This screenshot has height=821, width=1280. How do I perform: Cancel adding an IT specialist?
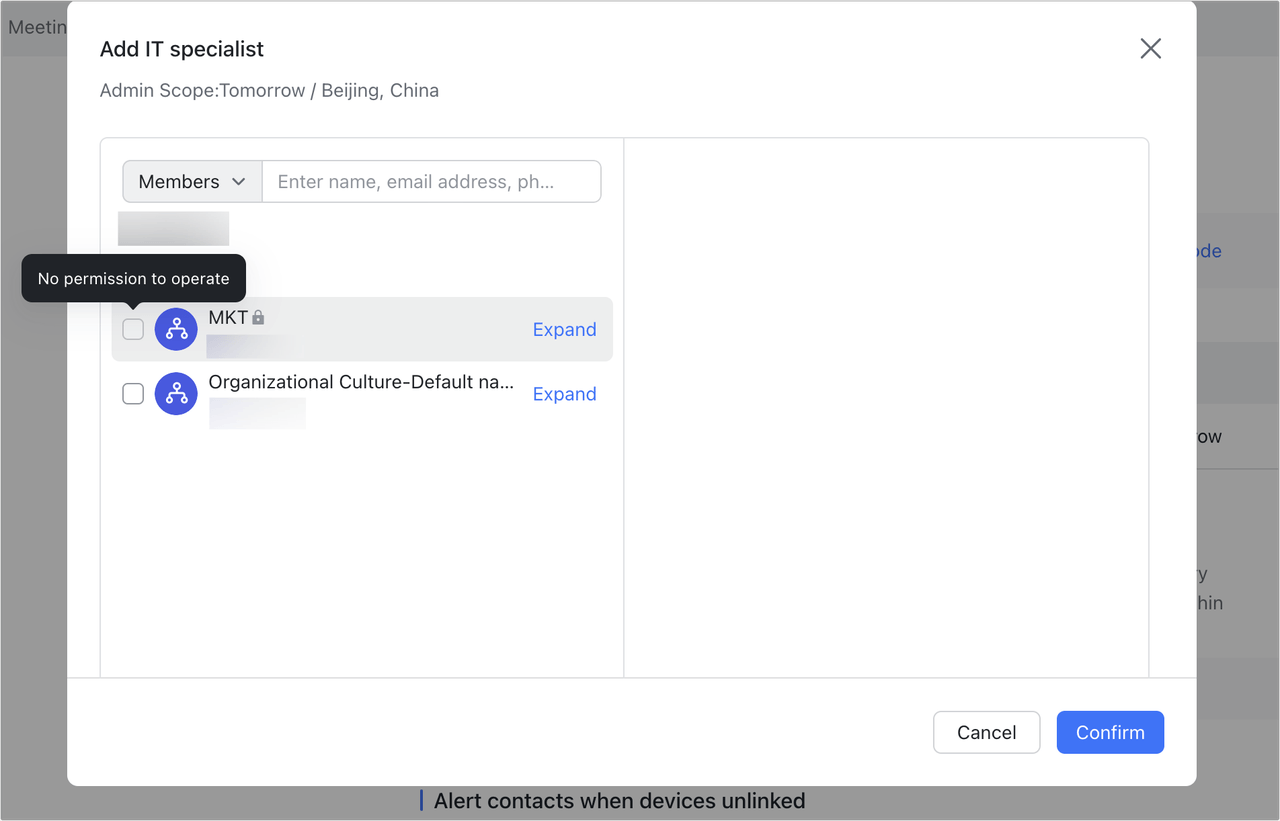(986, 732)
